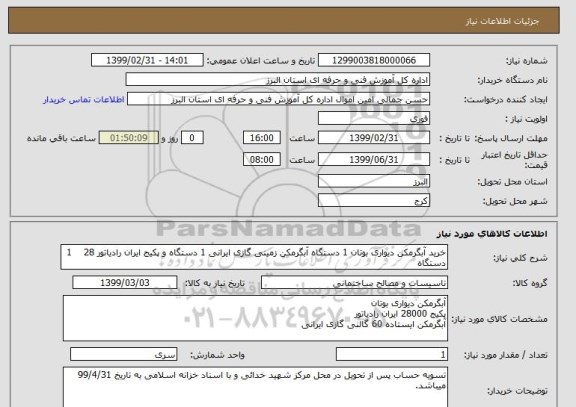Click label شهر محل تحویل

[x=515, y=201]
